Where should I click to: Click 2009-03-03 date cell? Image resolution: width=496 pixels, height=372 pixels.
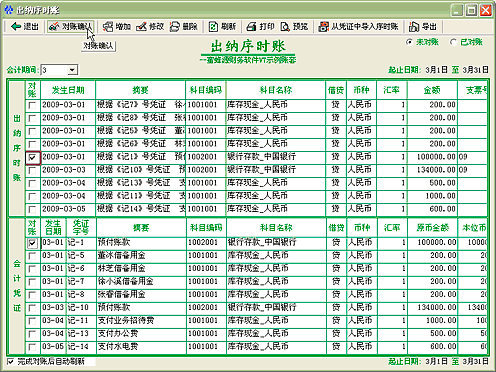[x=68, y=170]
